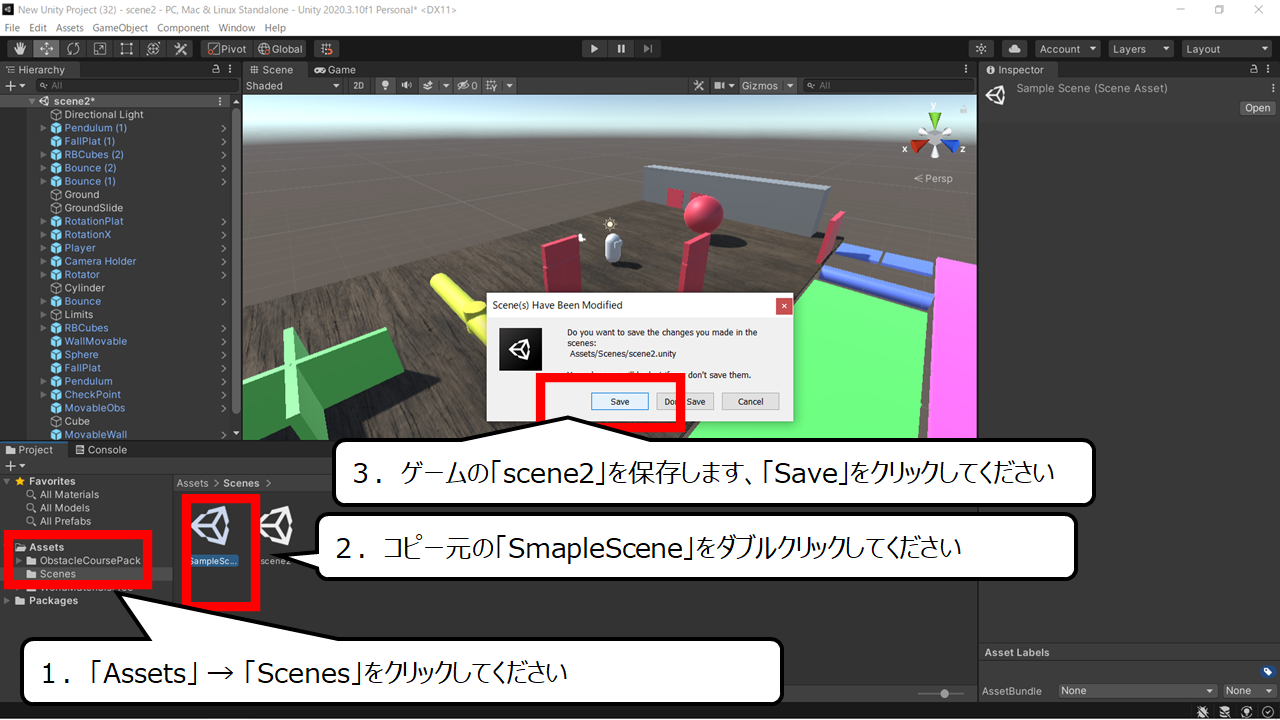Click the Play button
Viewport: 1280px width, 720px height.
[594, 48]
